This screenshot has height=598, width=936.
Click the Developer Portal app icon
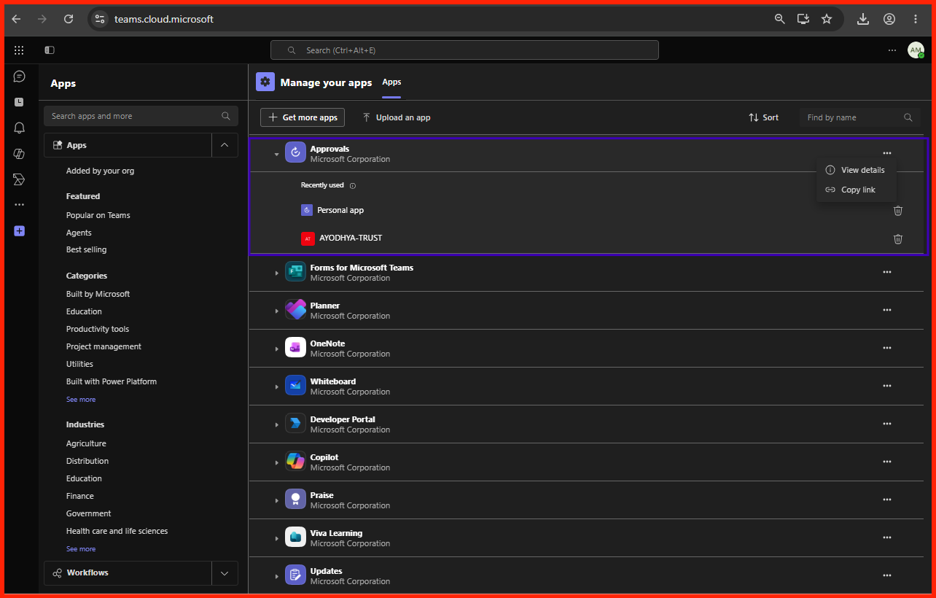click(x=295, y=423)
